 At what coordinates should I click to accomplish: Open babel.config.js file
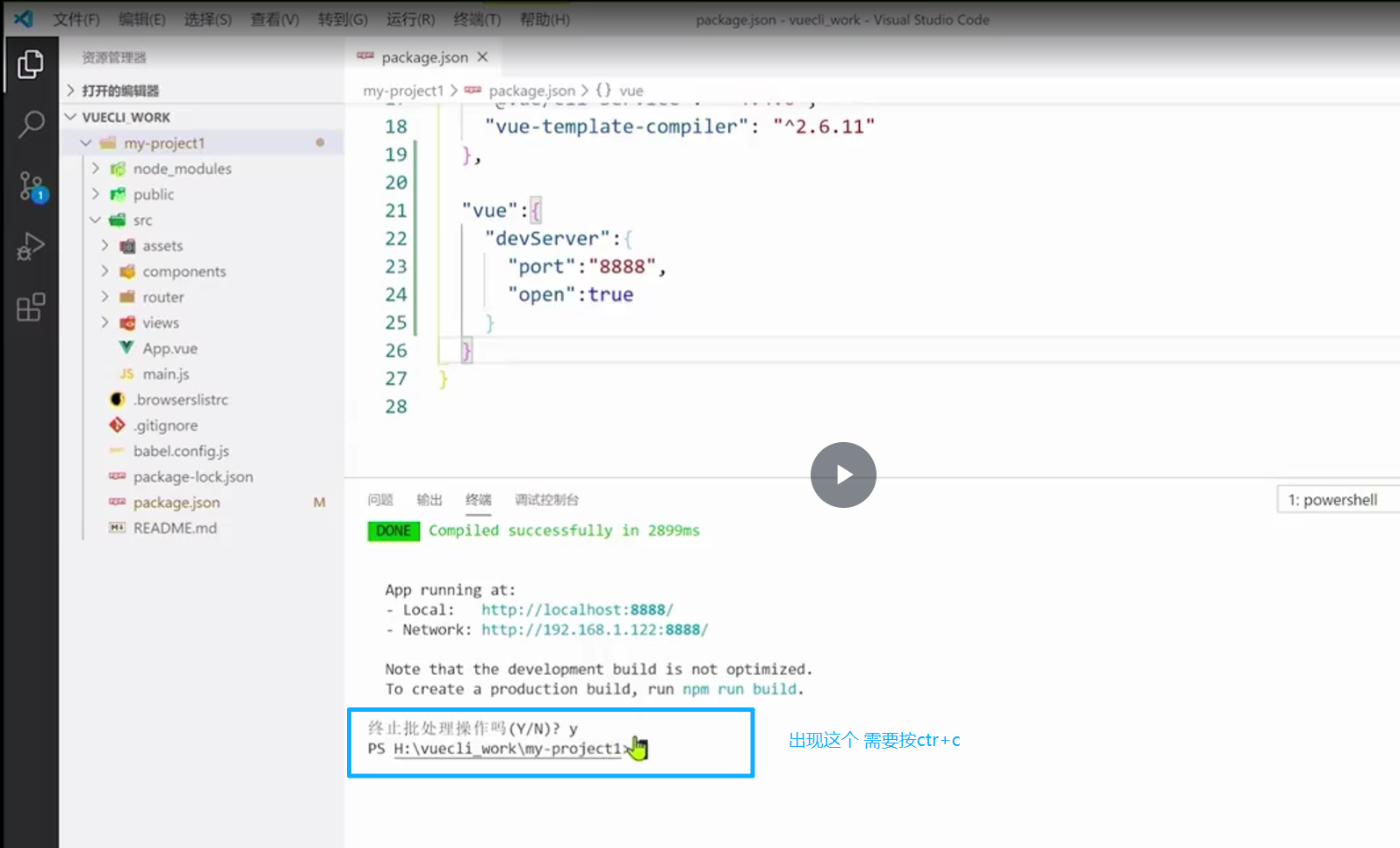(x=202, y=451)
